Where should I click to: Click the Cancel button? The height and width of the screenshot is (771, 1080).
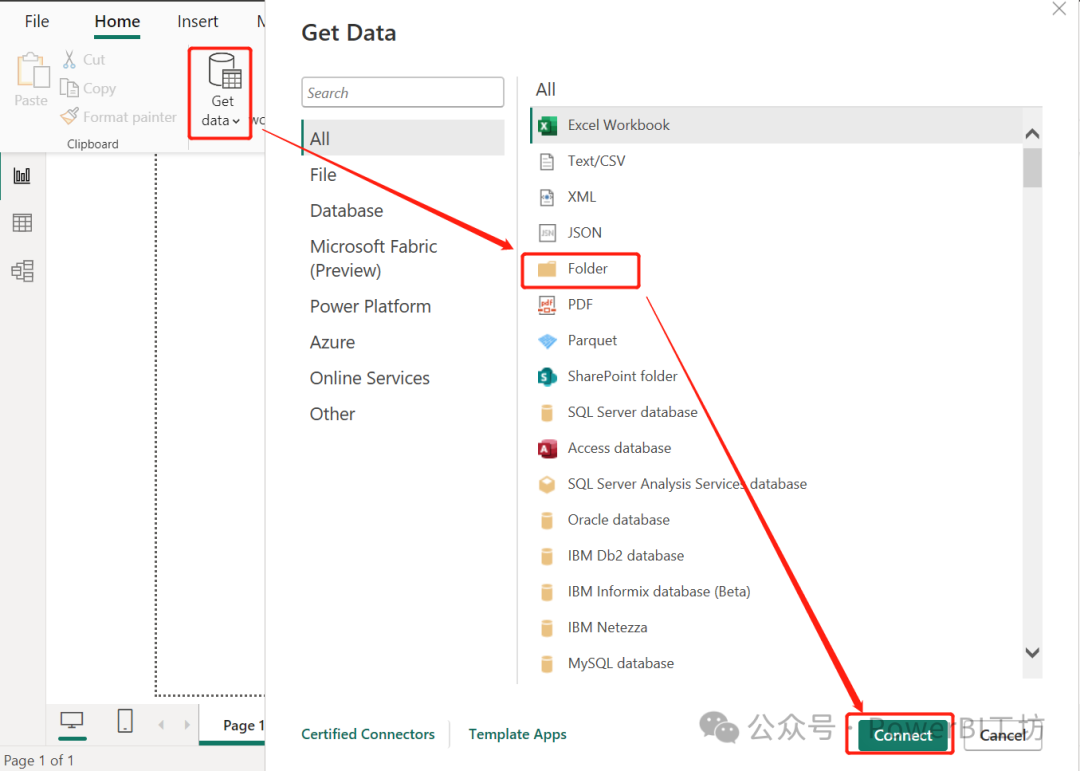[1003, 735]
